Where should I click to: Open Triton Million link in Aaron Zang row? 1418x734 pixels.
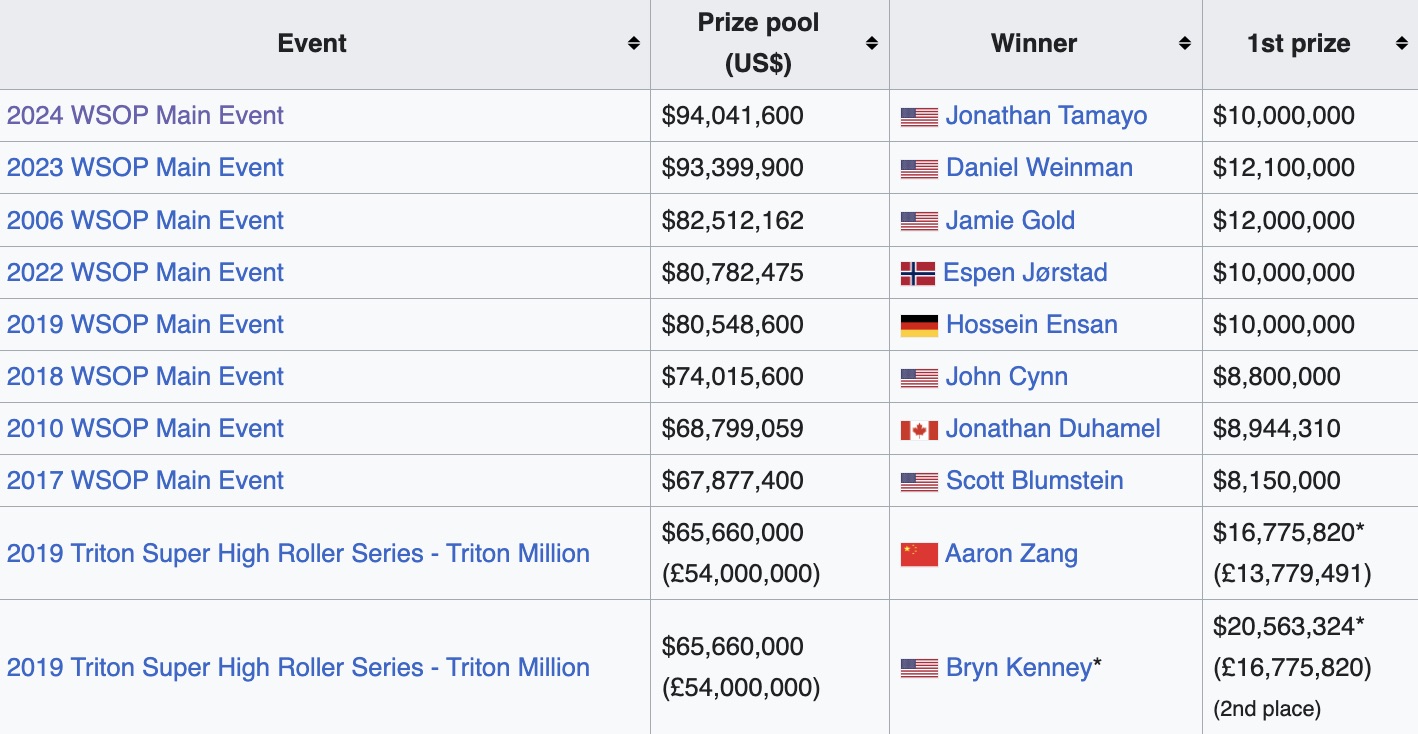298,554
